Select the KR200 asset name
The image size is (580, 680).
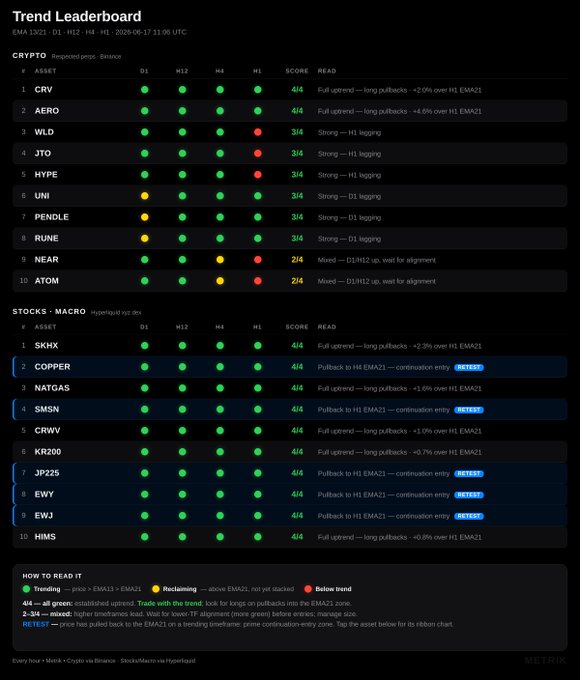(48, 451)
